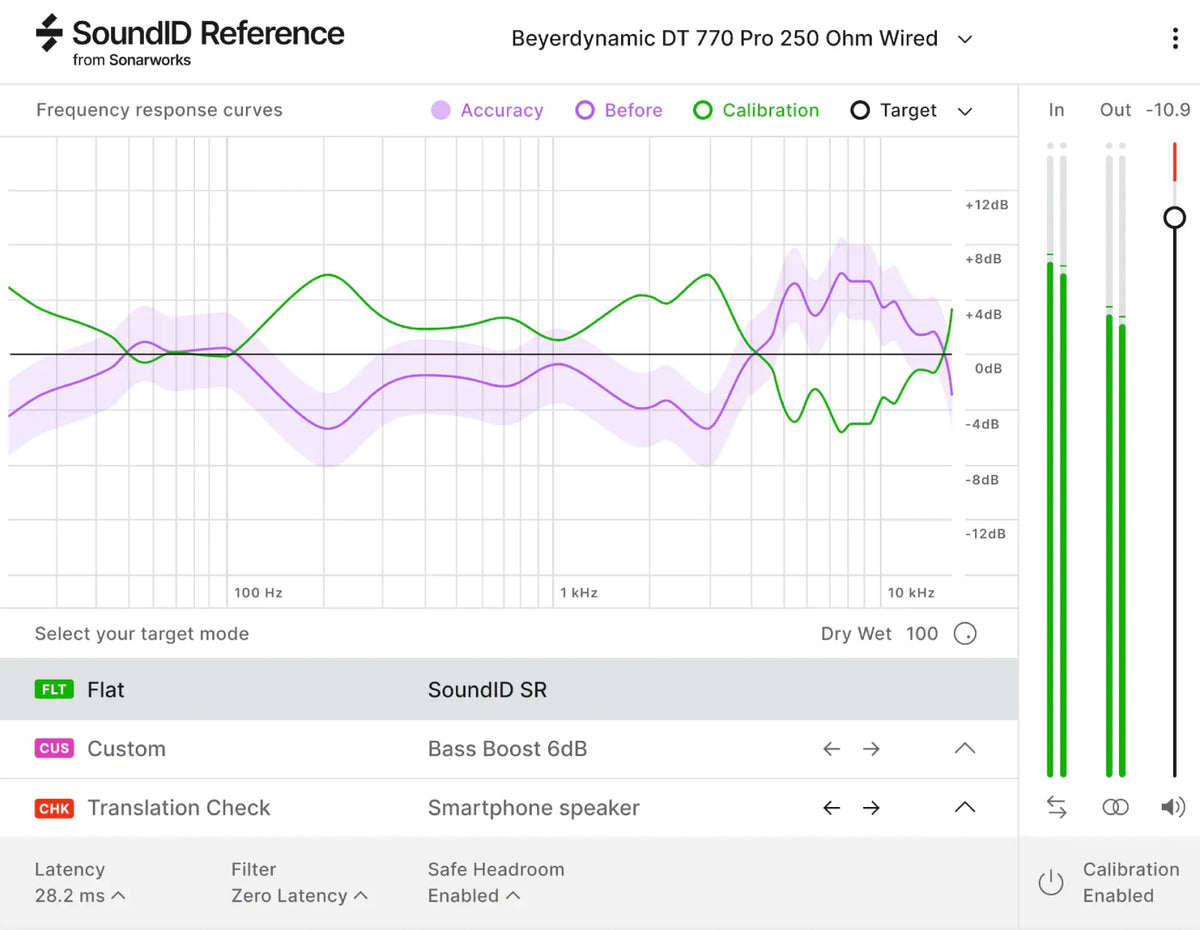Click the SoundID SR target label

click(x=487, y=690)
